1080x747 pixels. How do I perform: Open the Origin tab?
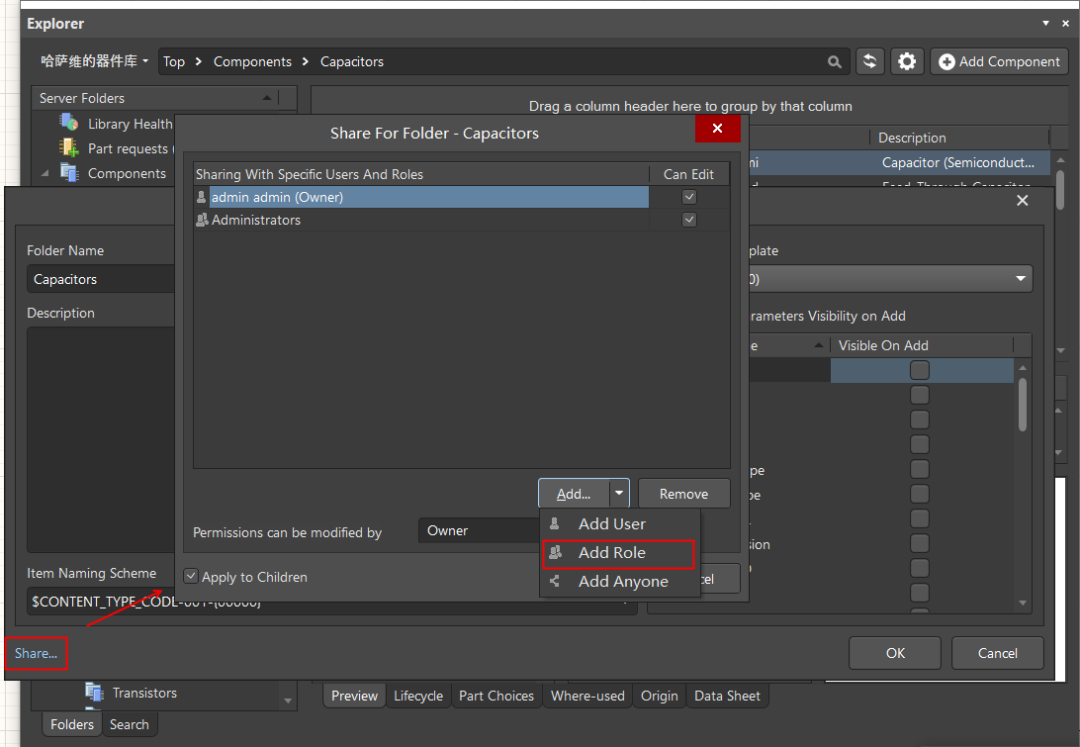point(659,695)
